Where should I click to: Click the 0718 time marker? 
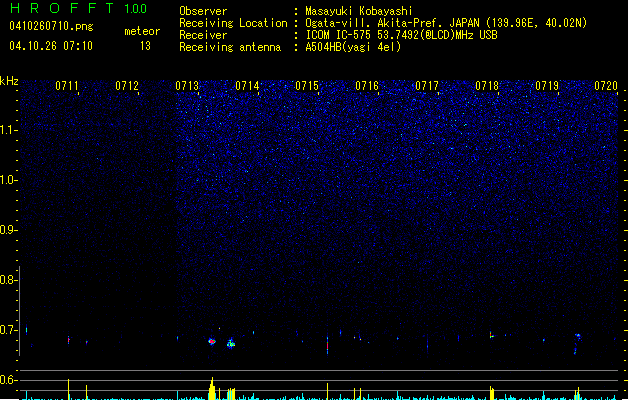point(487,86)
